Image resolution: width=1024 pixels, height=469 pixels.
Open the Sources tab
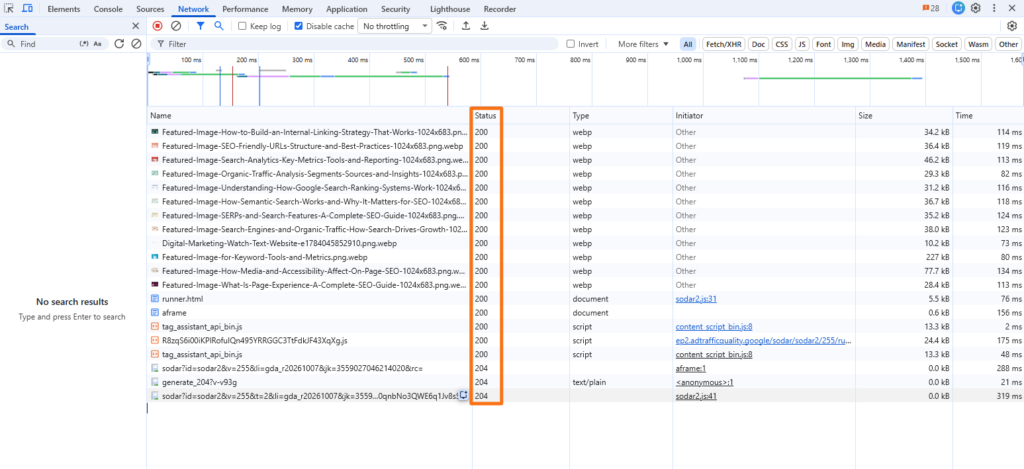pyautogui.click(x=150, y=9)
